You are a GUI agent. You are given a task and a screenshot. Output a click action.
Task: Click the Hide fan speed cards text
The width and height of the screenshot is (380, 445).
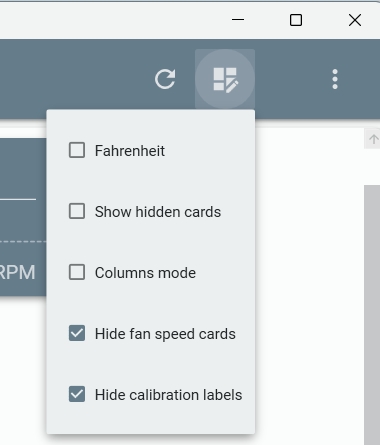click(x=165, y=334)
